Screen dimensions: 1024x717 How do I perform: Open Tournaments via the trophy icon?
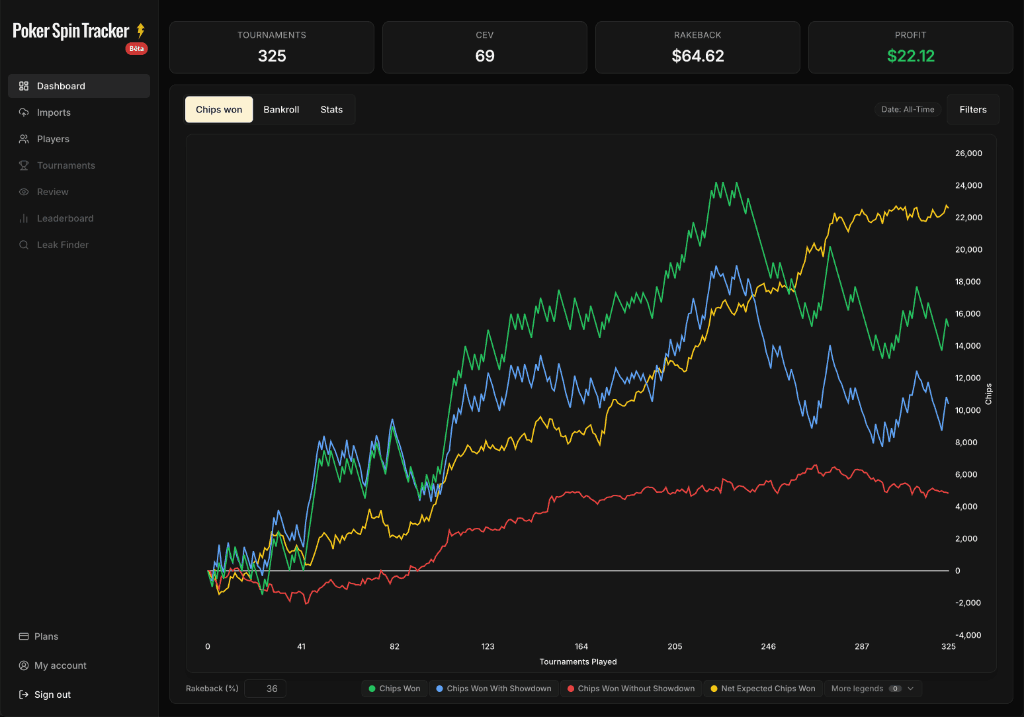pos(24,165)
